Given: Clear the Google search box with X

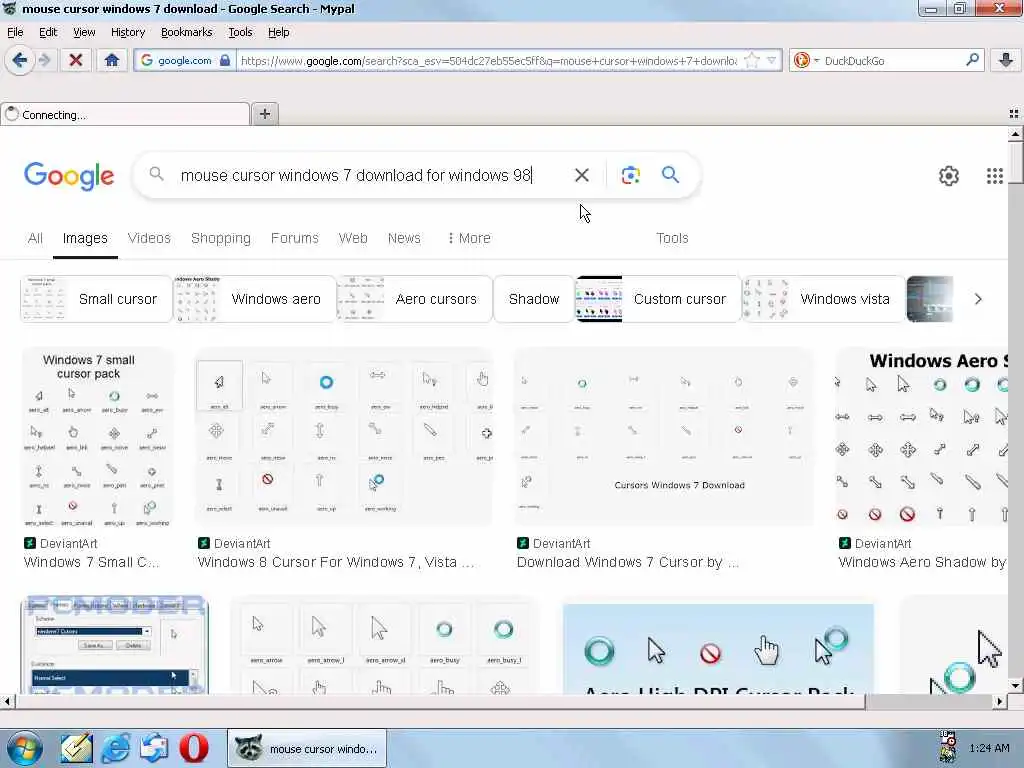Looking at the screenshot, I should click(581, 175).
